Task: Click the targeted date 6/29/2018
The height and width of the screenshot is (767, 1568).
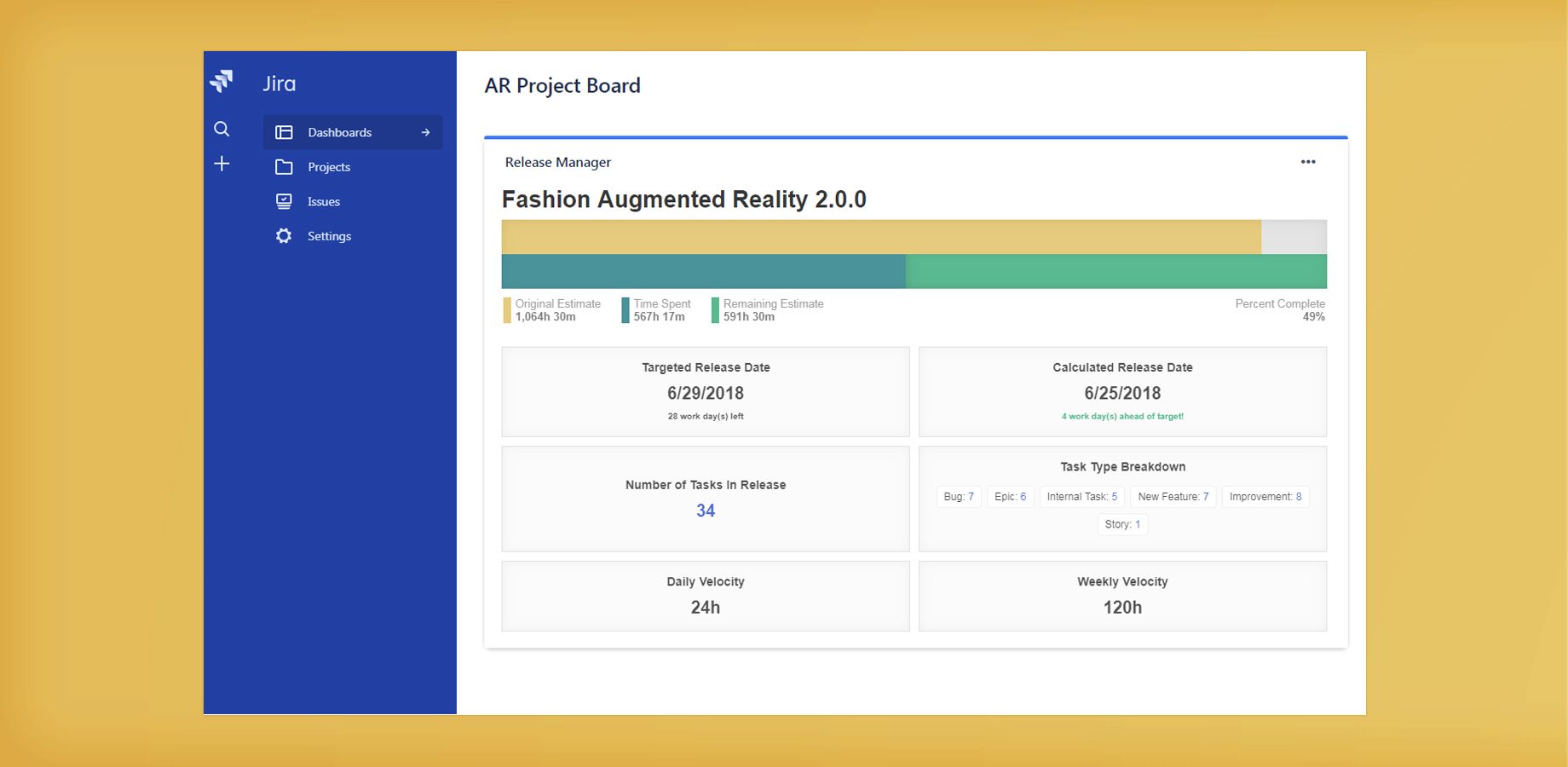Action: coord(706,393)
